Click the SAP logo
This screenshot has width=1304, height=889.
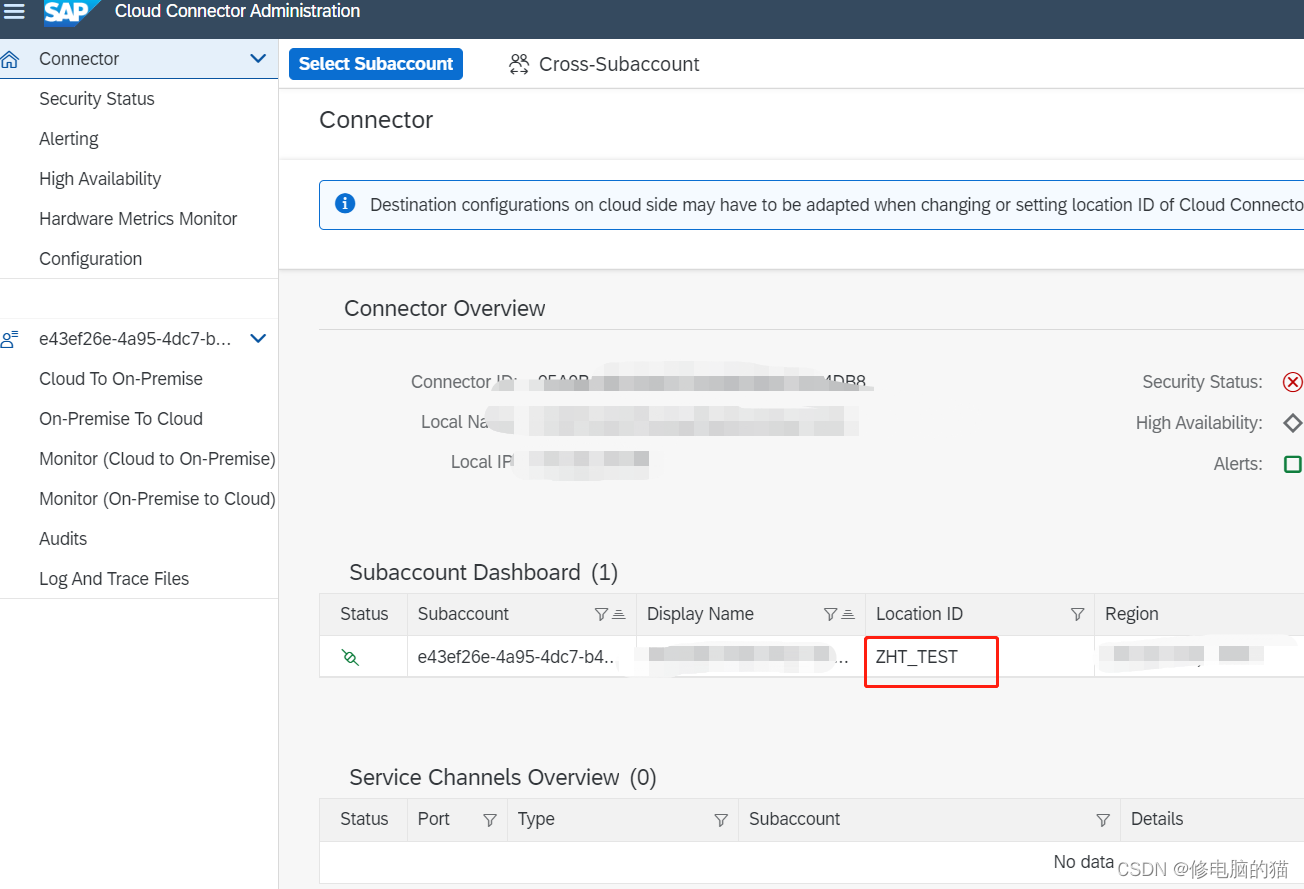[71, 12]
